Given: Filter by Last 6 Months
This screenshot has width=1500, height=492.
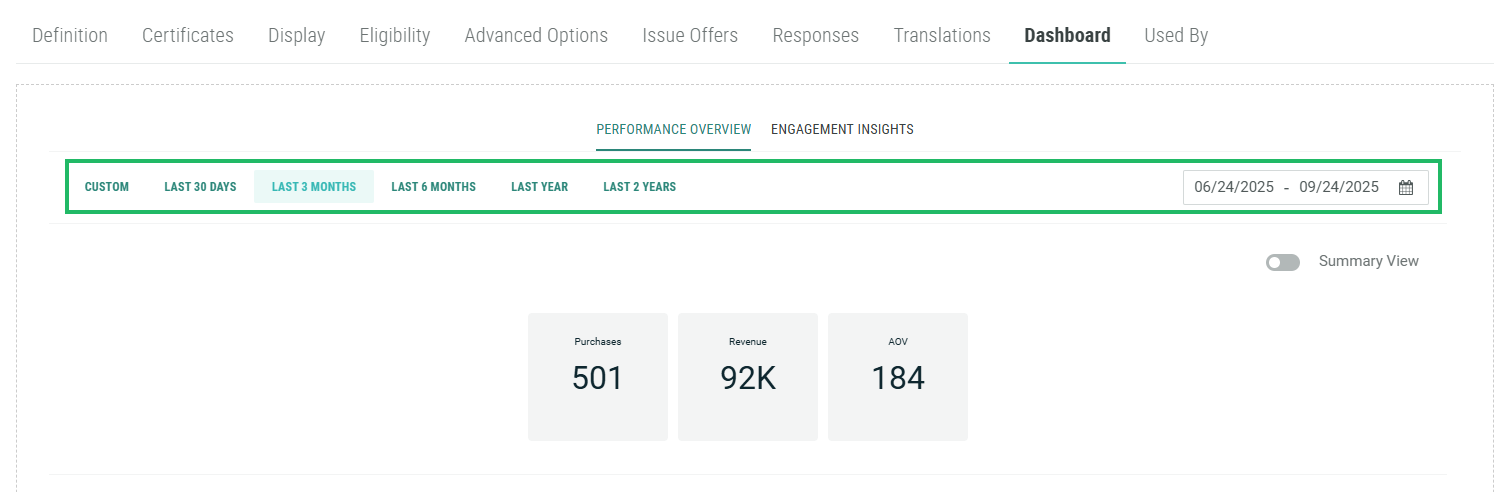Looking at the screenshot, I should [433, 187].
